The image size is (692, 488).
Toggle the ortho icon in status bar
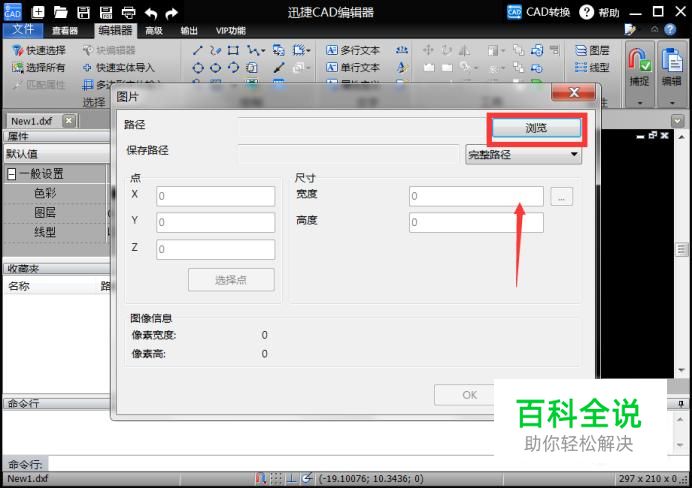pos(292,478)
